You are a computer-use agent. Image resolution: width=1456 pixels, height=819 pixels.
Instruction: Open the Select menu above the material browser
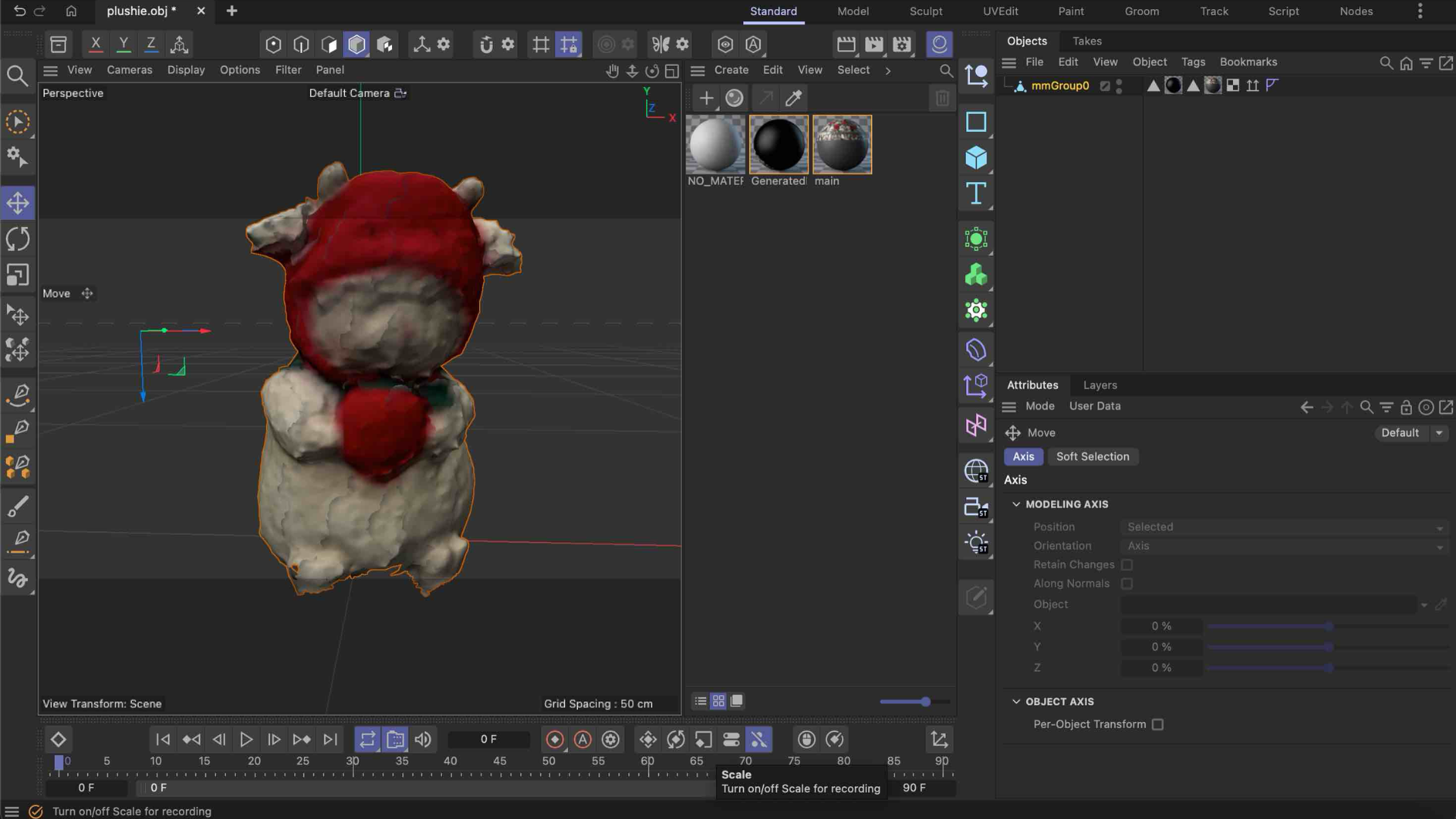pos(852,70)
